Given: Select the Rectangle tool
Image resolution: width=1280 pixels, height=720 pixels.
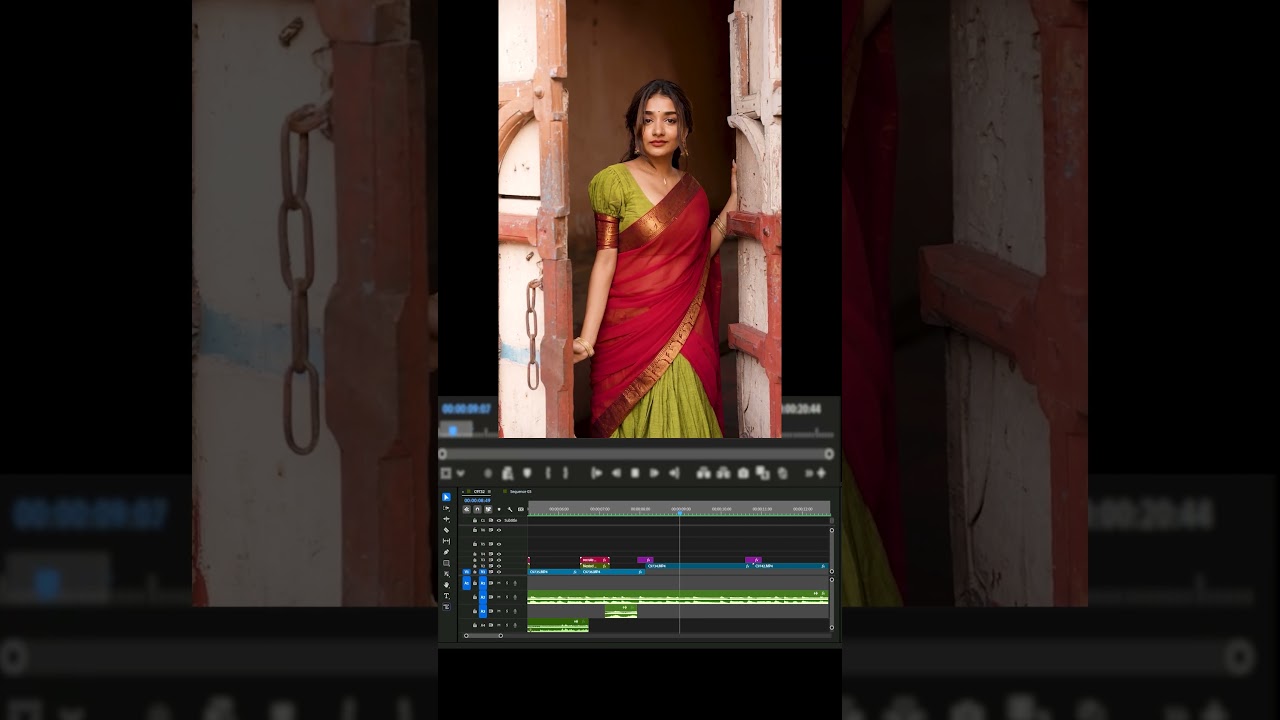Looking at the screenshot, I should tap(446, 563).
